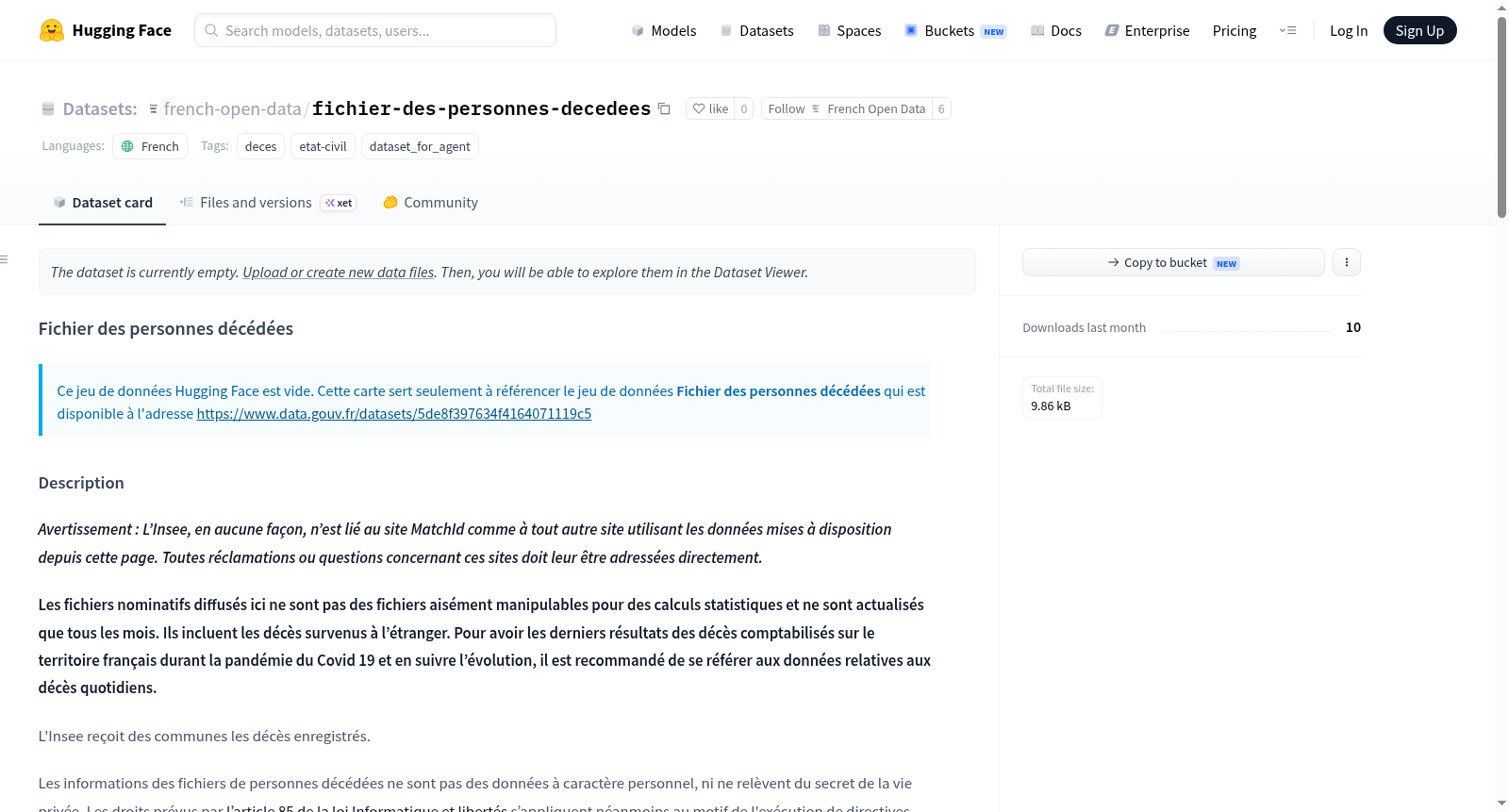Click the Sign Up button
1509x812 pixels.
point(1419,30)
